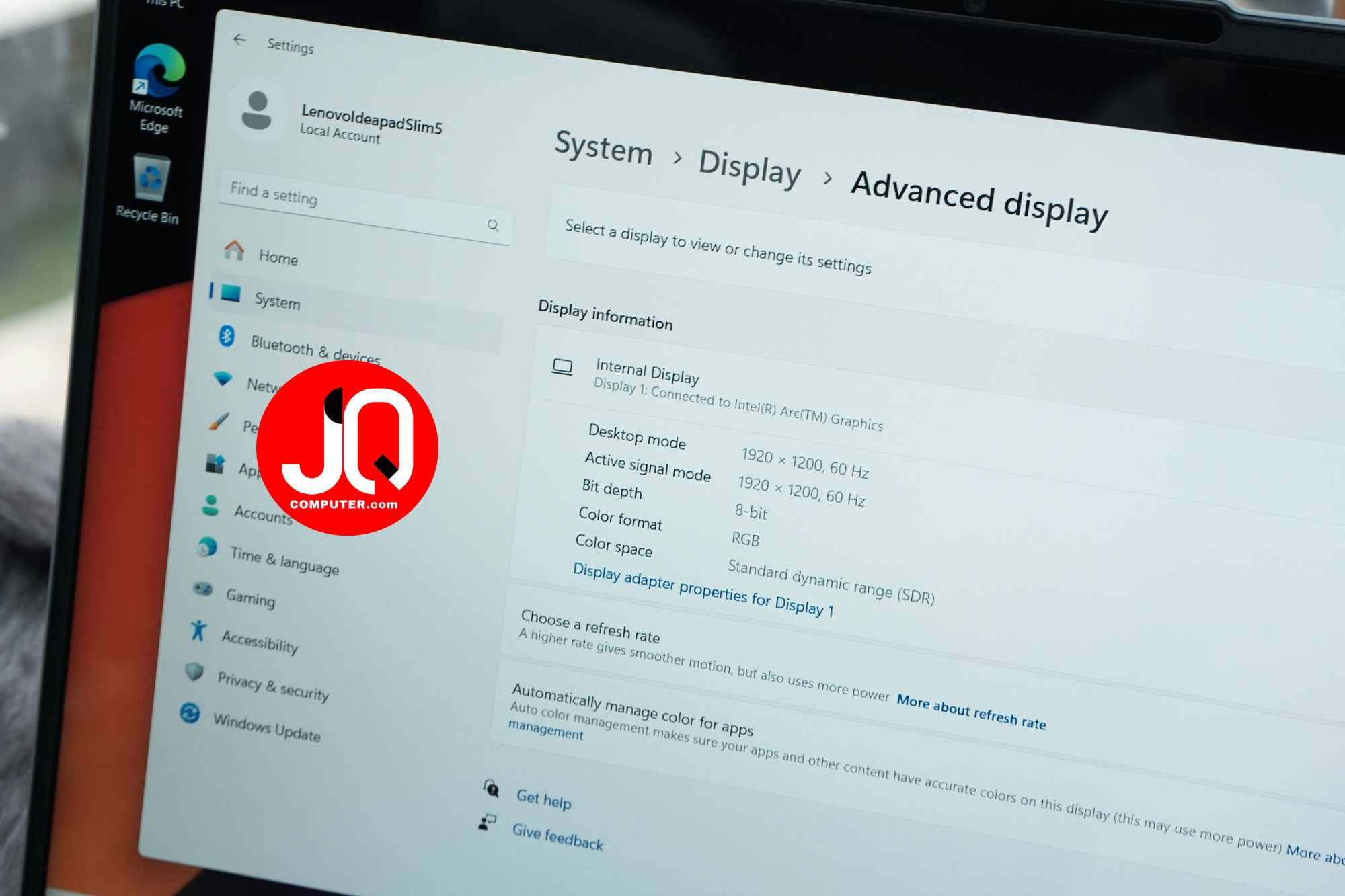Click the search magnifier icon
Image resolution: width=1345 pixels, height=896 pixels.
(493, 225)
